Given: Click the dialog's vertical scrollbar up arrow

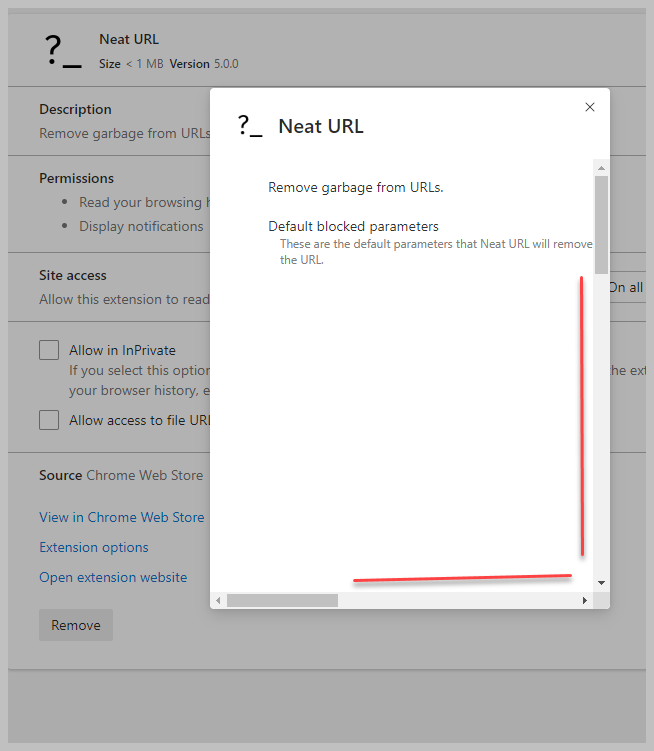Looking at the screenshot, I should click(601, 168).
